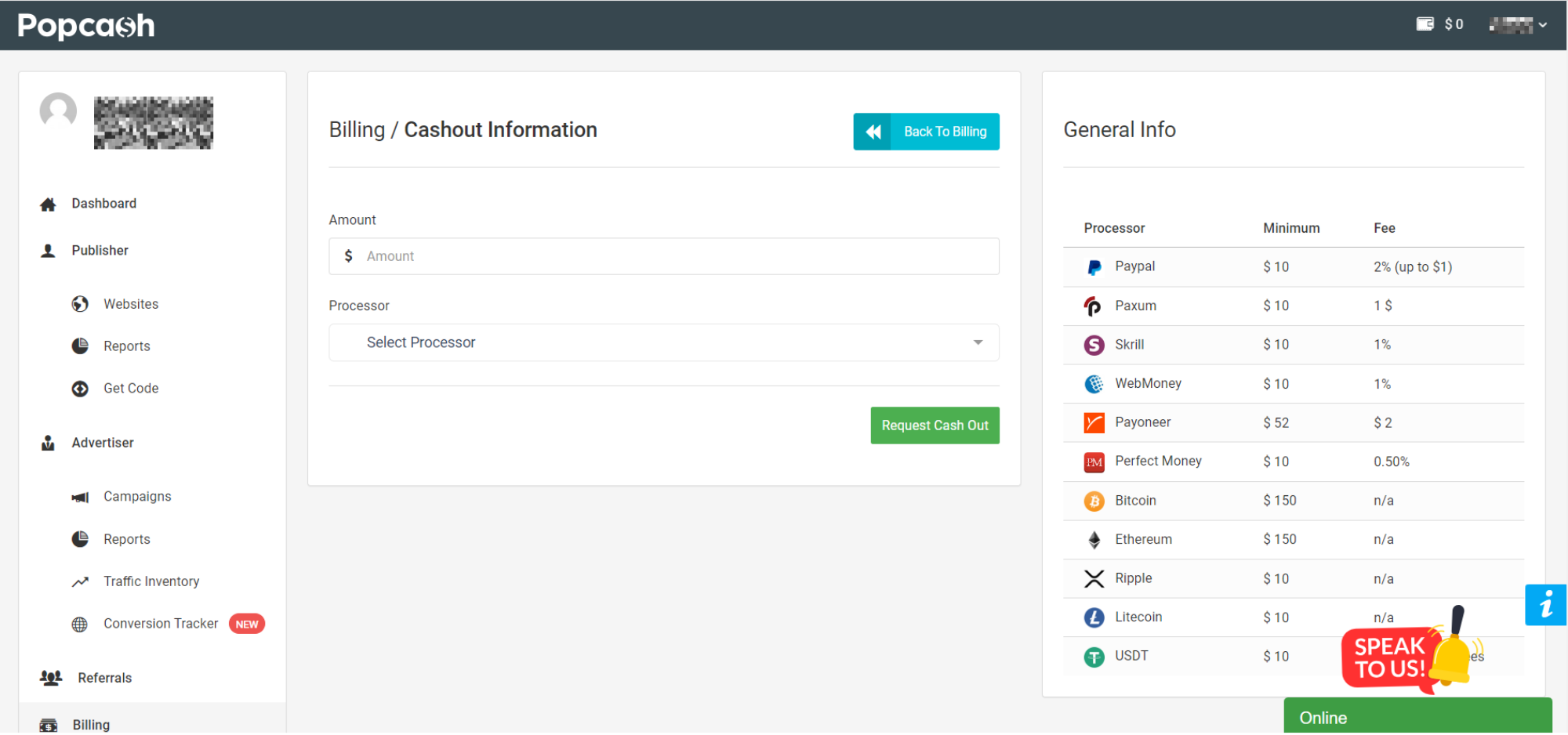The image size is (1568, 735).
Task: Click the Advertiser Reports pie chart icon
Action: 80,539
